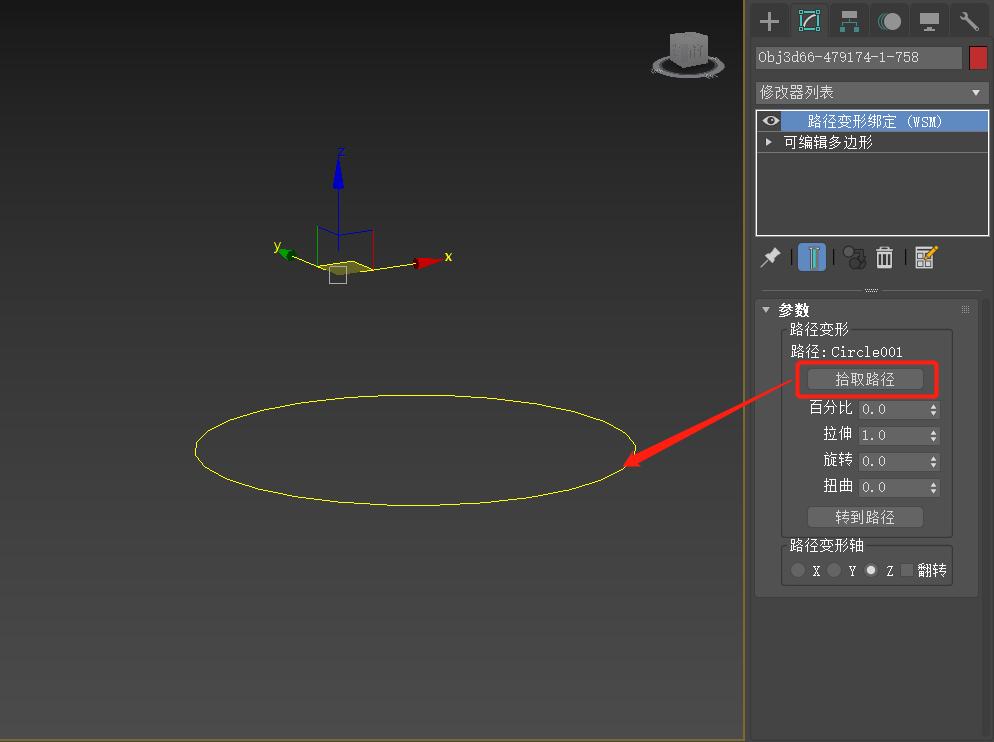The width and height of the screenshot is (994, 742).
Task: Open the 修改器列表 dropdown
Action: click(x=868, y=91)
